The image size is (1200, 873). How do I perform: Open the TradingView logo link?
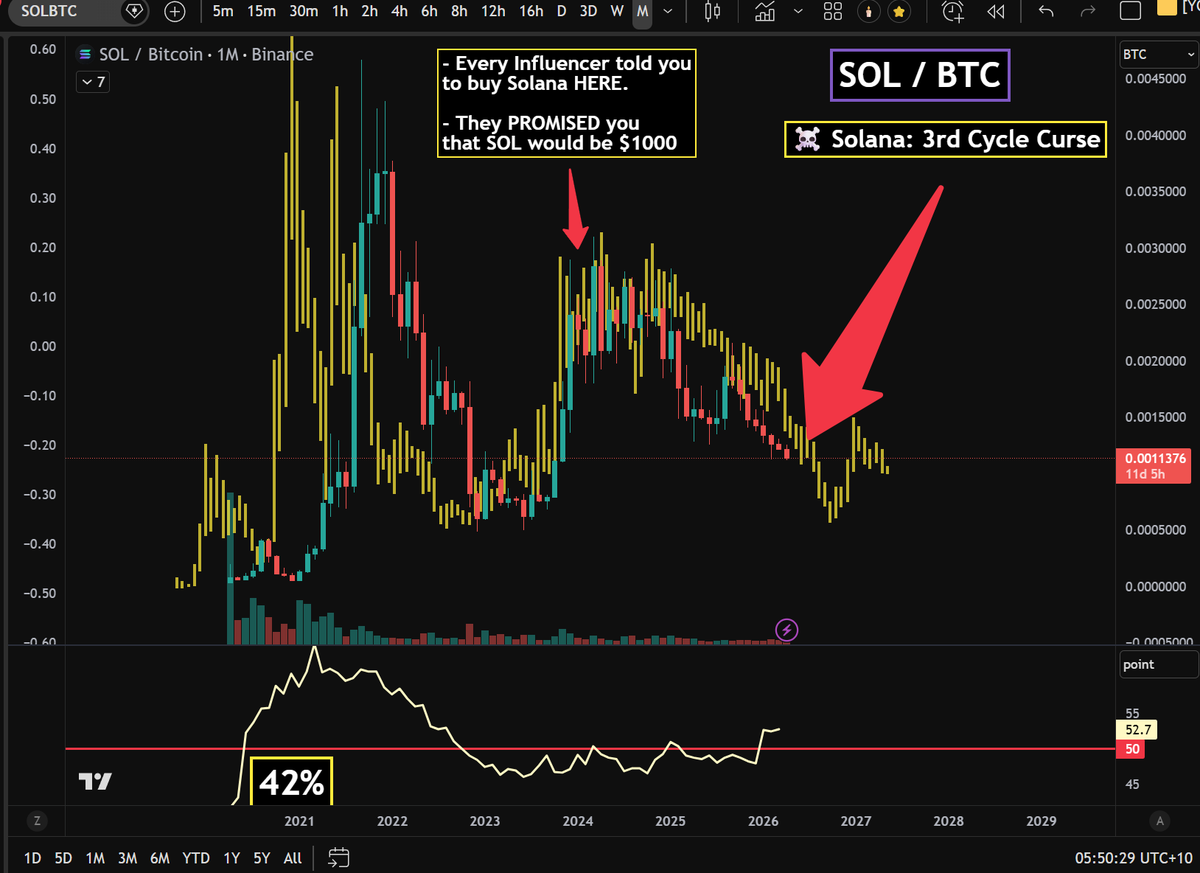pyautogui.click(x=95, y=782)
